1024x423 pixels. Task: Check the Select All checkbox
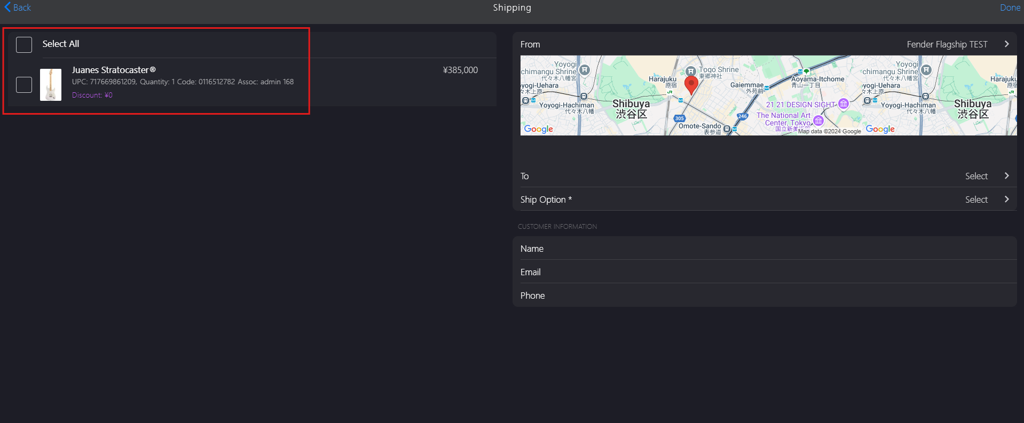pyautogui.click(x=24, y=44)
